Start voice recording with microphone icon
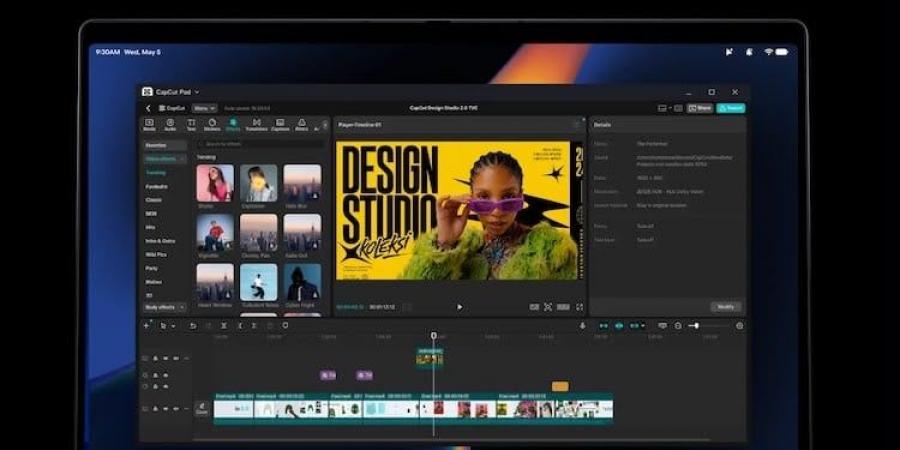900x450 pixels. [x=583, y=325]
